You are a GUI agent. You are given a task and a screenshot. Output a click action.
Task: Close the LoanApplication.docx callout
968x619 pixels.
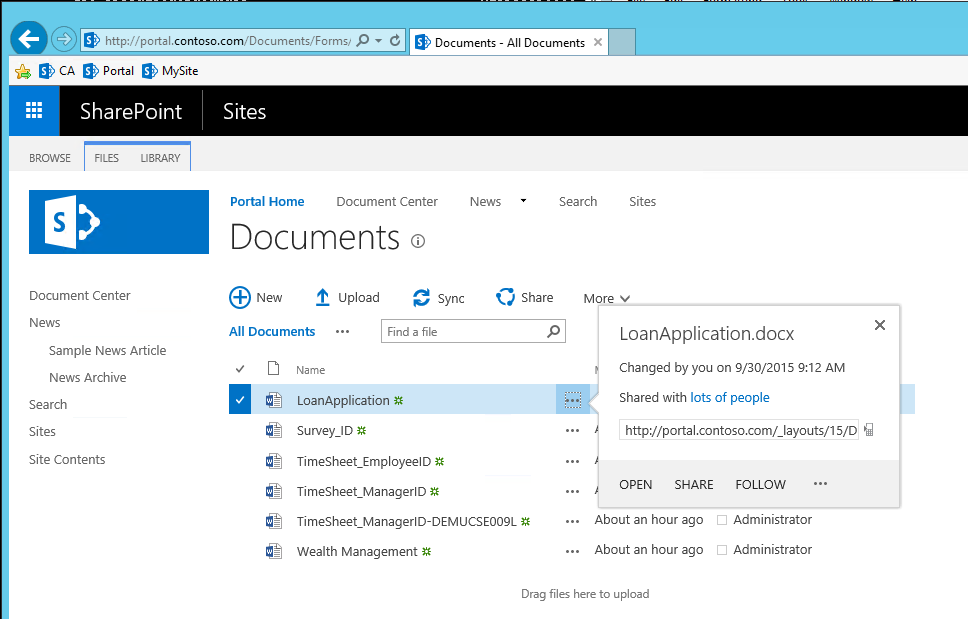tap(880, 325)
